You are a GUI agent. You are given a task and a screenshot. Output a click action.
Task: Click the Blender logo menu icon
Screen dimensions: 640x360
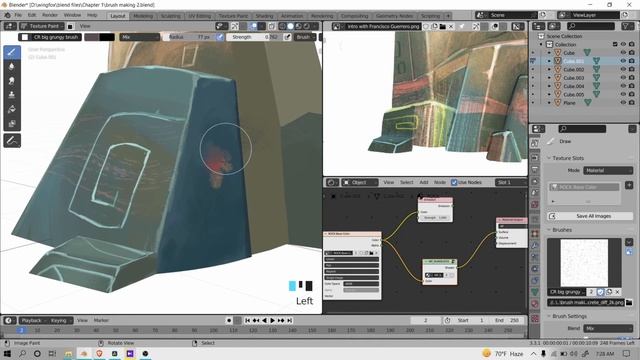point(7,15)
